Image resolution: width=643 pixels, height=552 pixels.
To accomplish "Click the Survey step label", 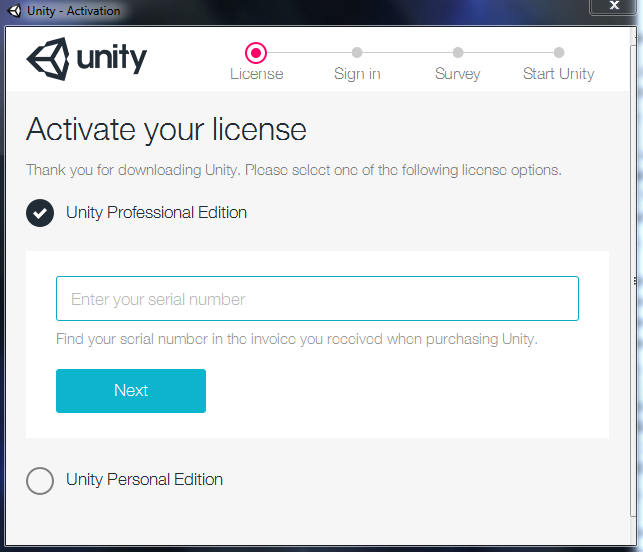I will pos(458,74).
